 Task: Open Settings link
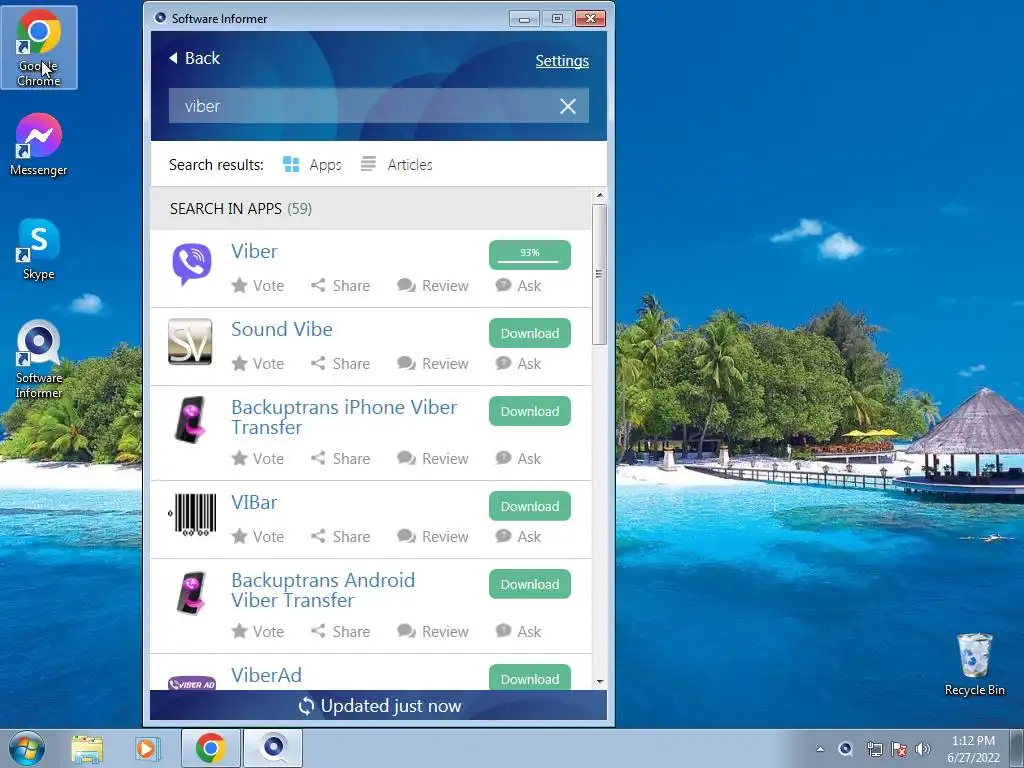coord(562,61)
